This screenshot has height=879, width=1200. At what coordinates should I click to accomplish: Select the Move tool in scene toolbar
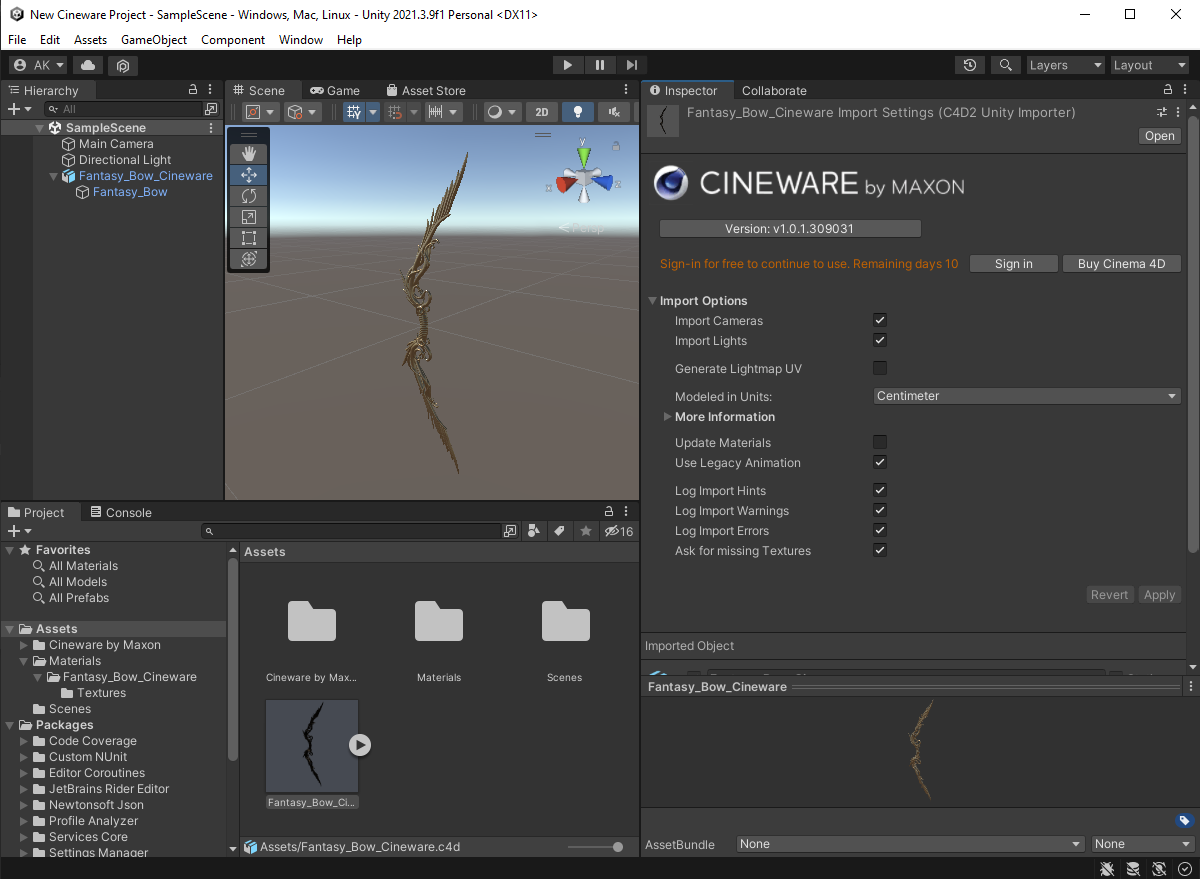pyautogui.click(x=249, y=175)
